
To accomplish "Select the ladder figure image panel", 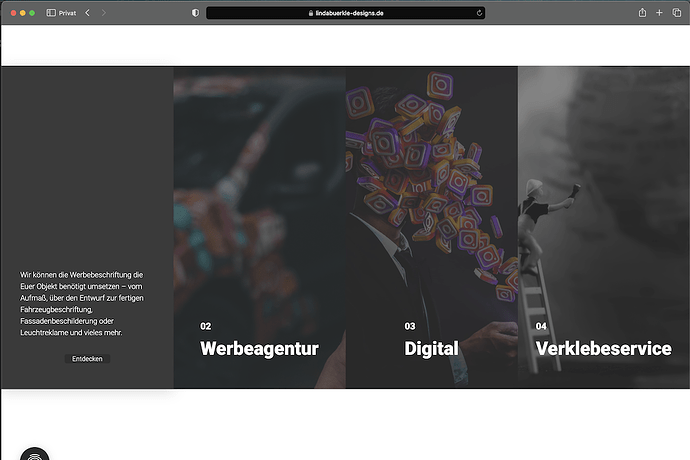I will (x=604, y=227).
